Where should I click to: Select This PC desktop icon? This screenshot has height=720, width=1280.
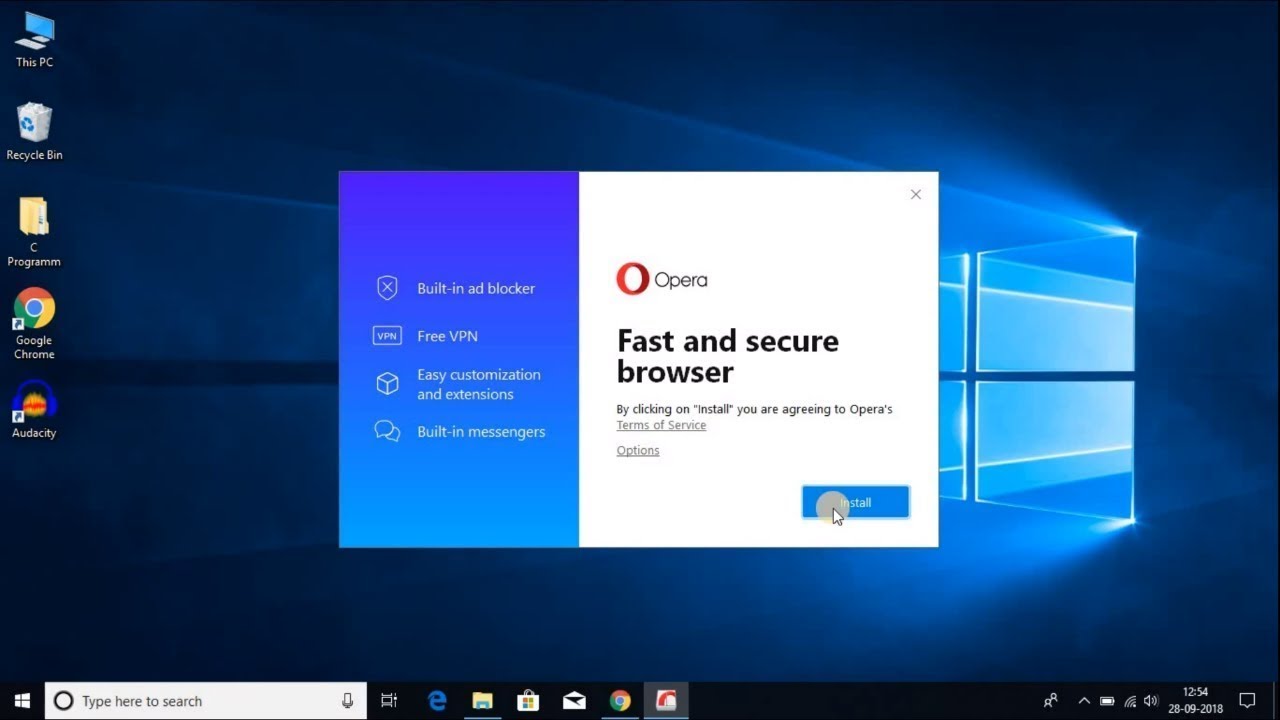point(34,40)
